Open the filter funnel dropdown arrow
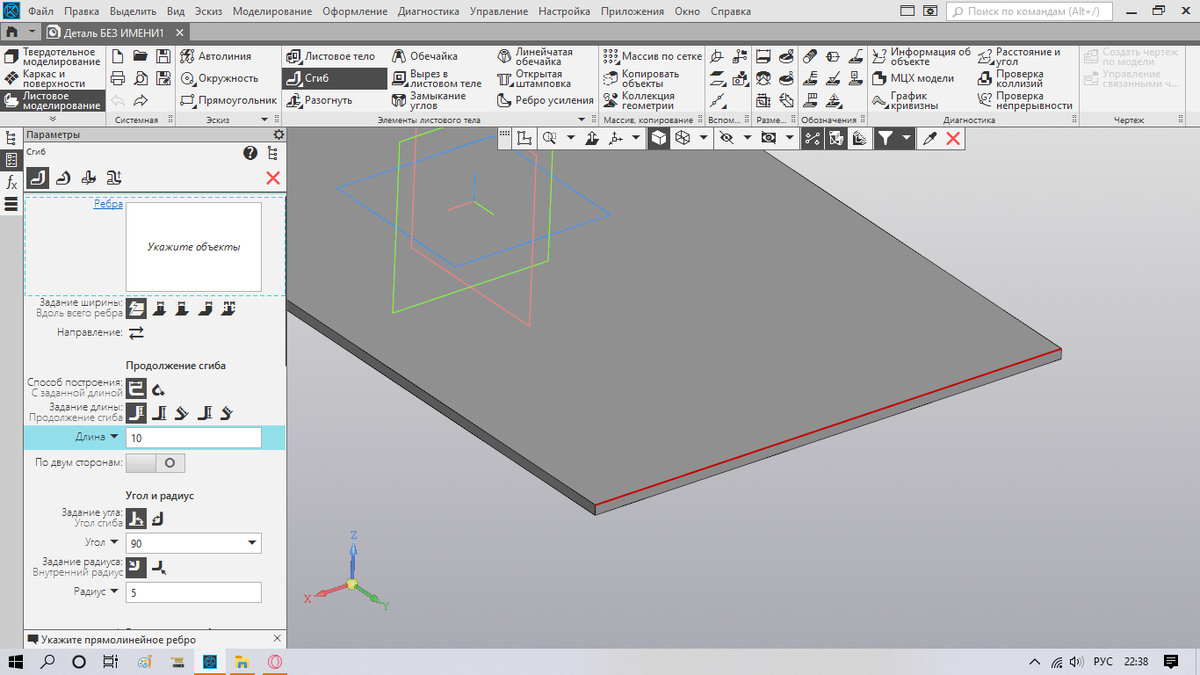Screen dimensions: 1200x675 click(x=905, y=139)
